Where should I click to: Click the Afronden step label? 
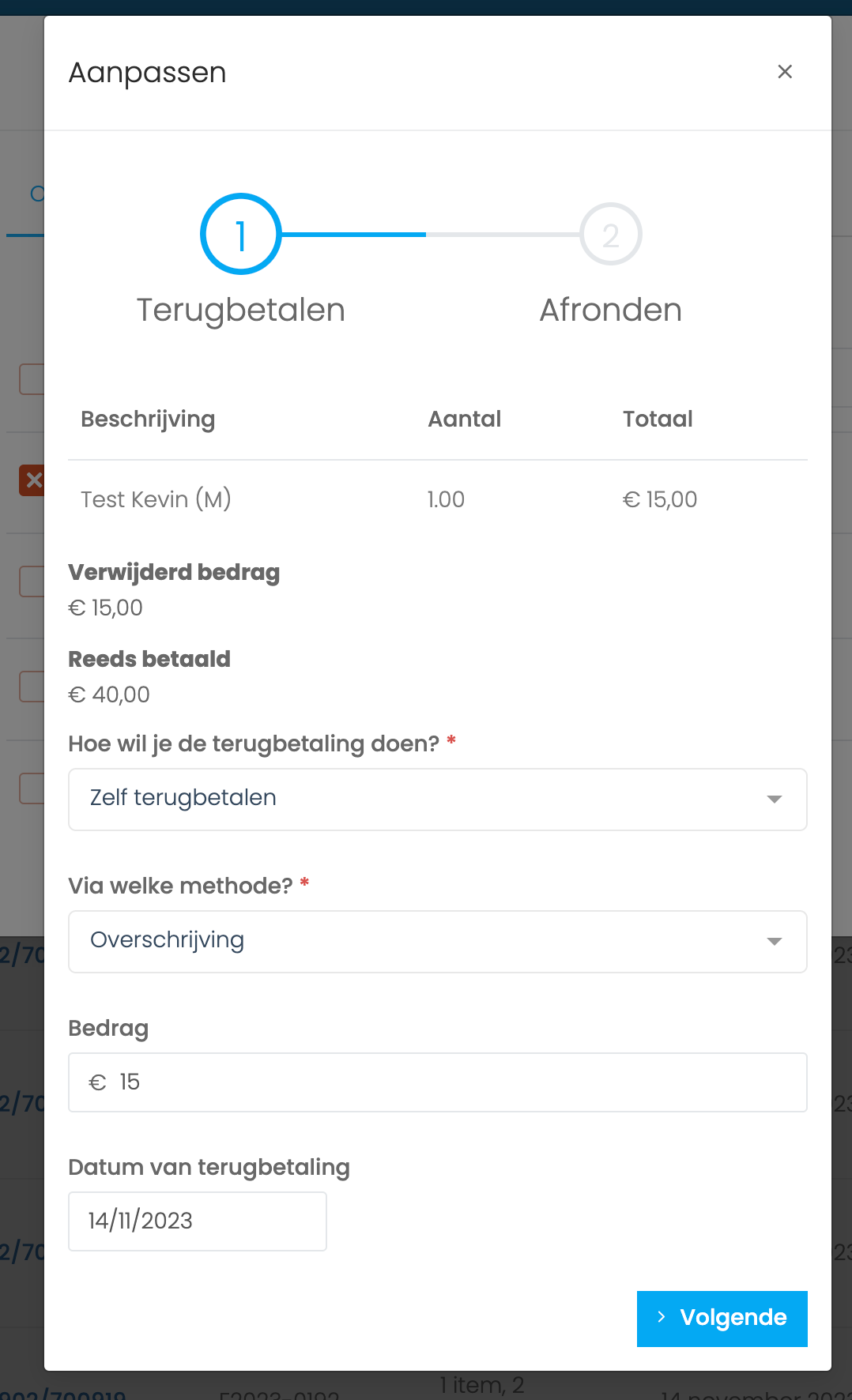click(x=611, y=310)
